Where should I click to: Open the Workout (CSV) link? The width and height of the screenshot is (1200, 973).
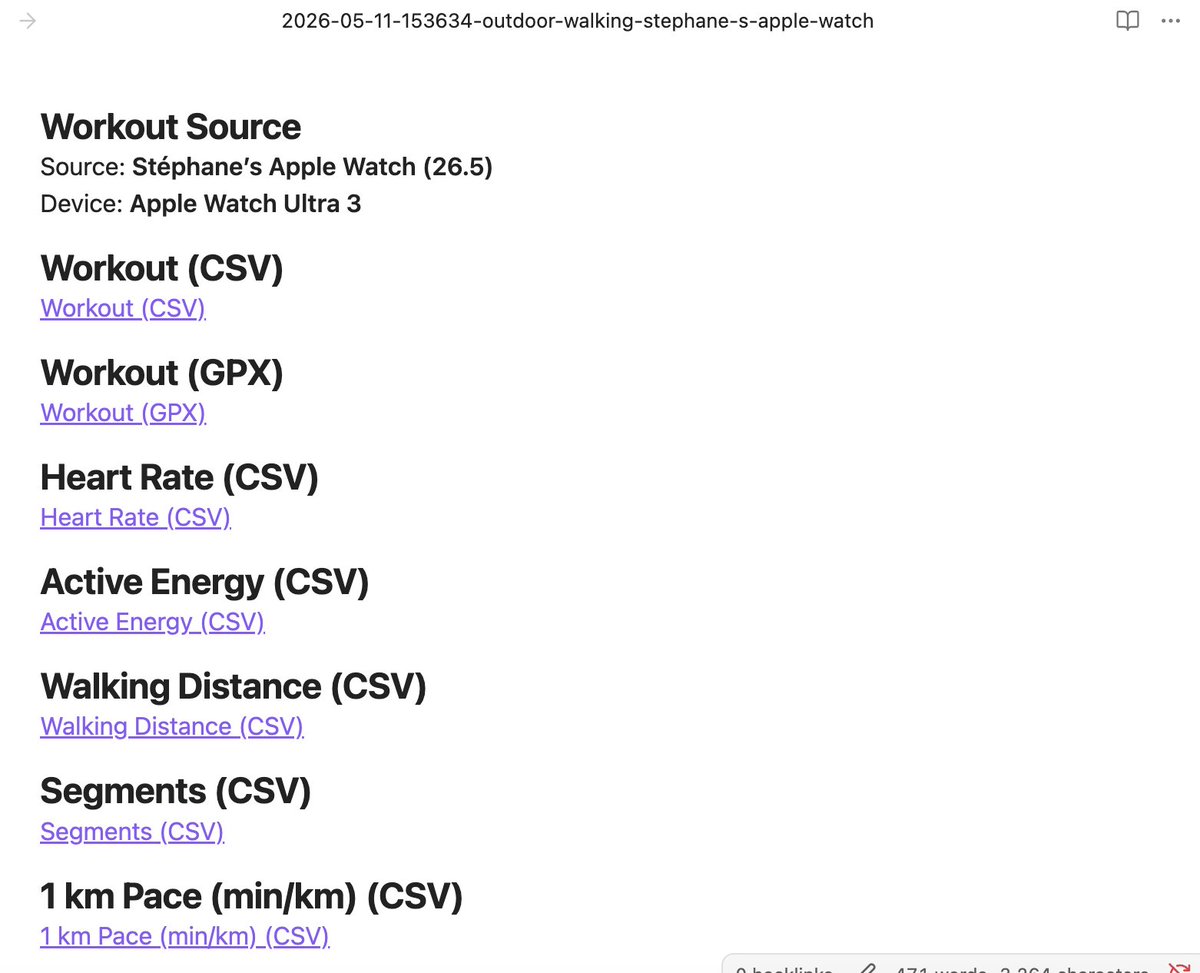coord(123,308)
